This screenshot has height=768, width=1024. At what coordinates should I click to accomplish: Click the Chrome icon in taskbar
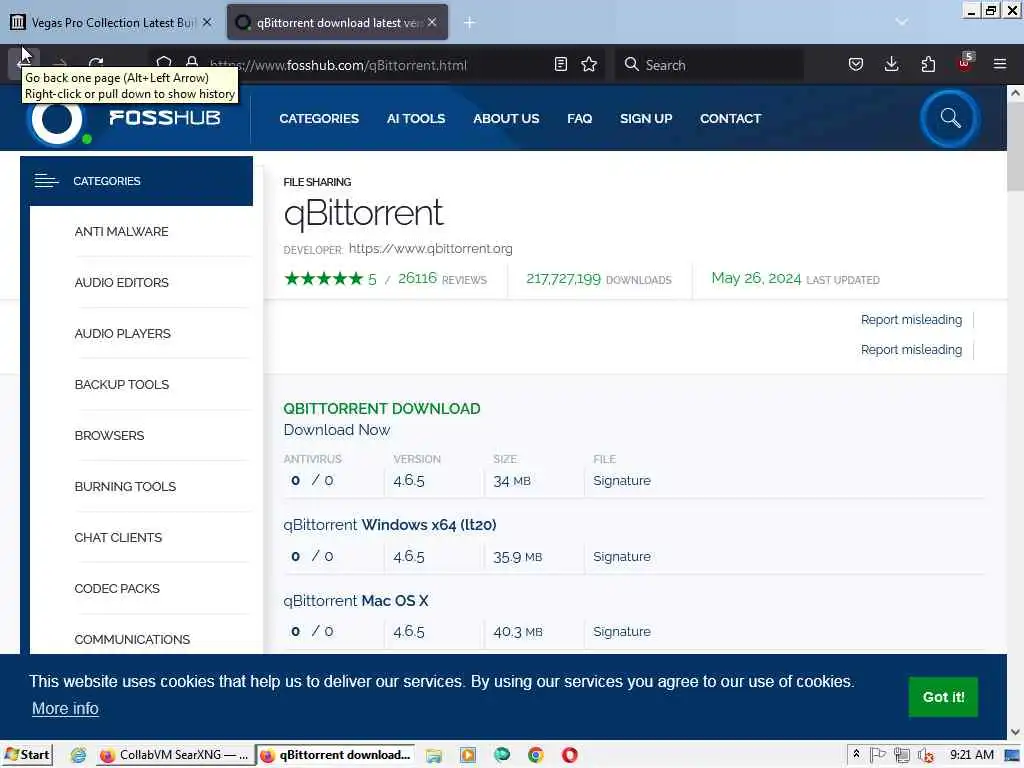click(536, 755)
